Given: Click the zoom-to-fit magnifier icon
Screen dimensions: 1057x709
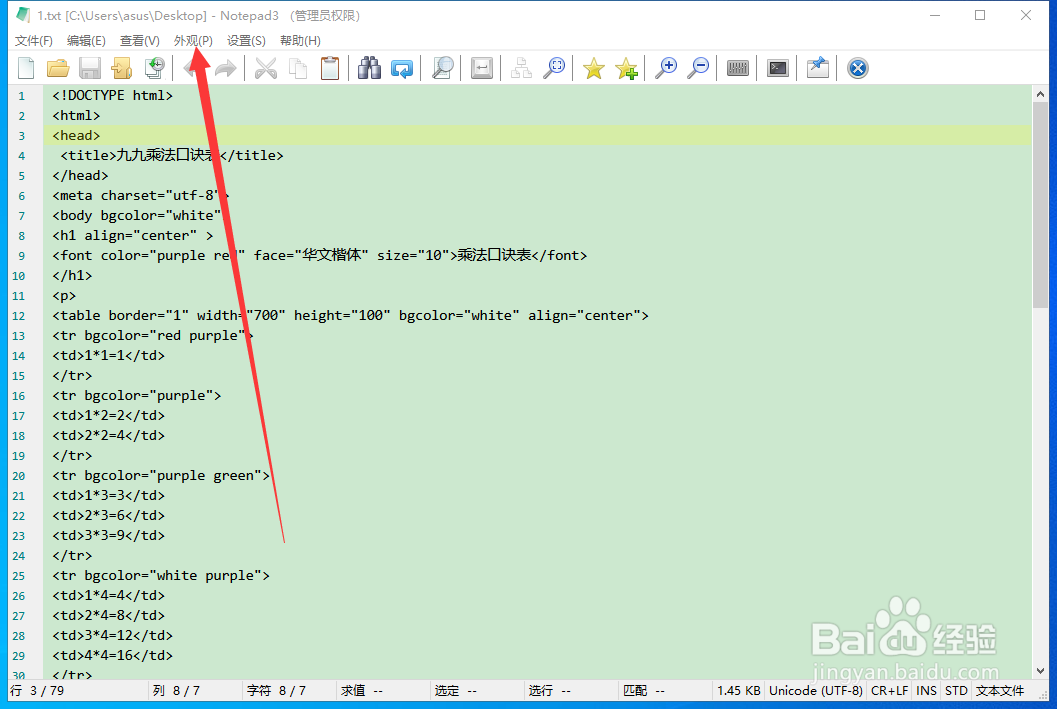Looking at the screenshot, I should click(554, 68).
